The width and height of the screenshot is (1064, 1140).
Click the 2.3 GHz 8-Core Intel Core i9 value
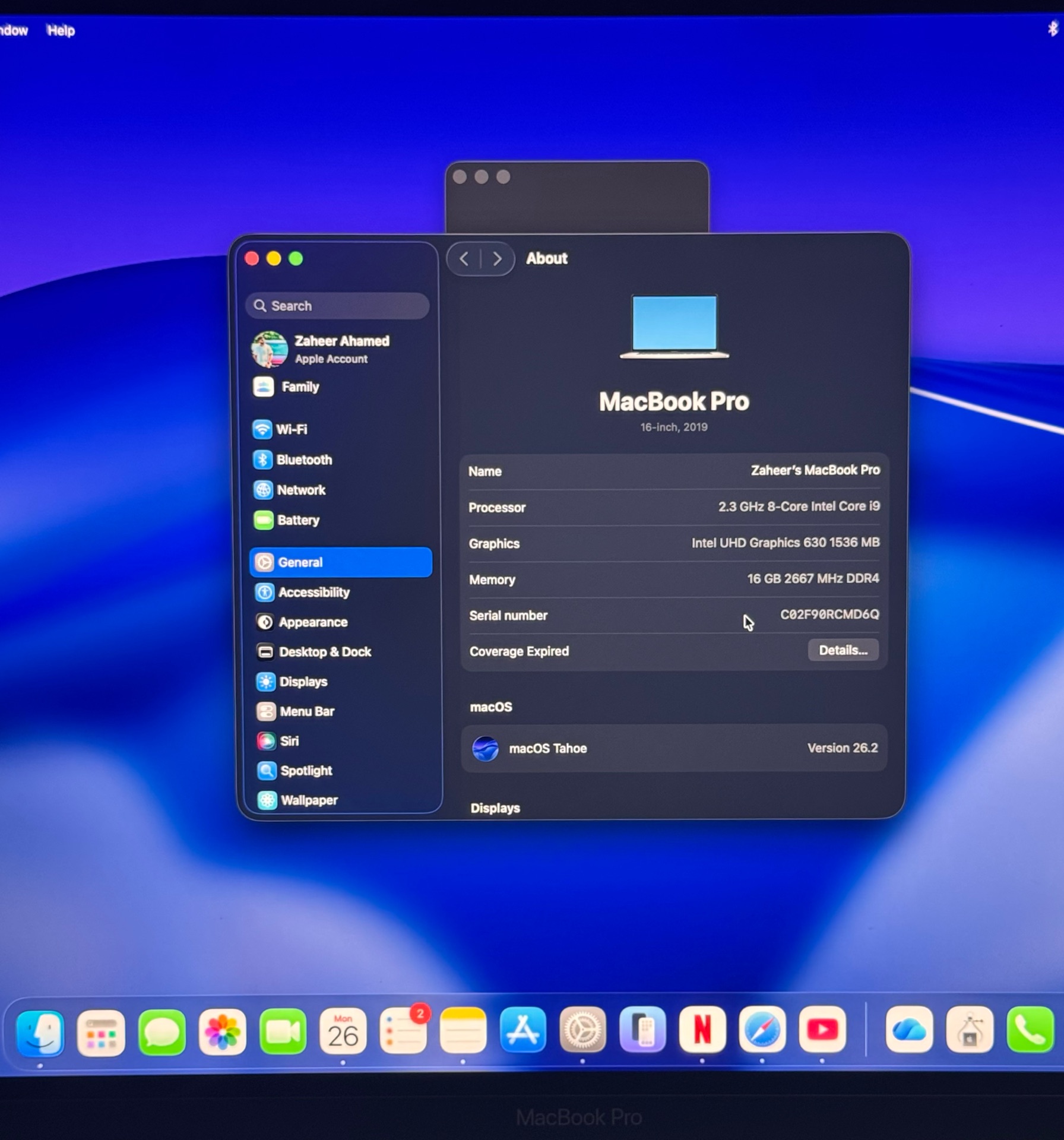pos(799,506)
